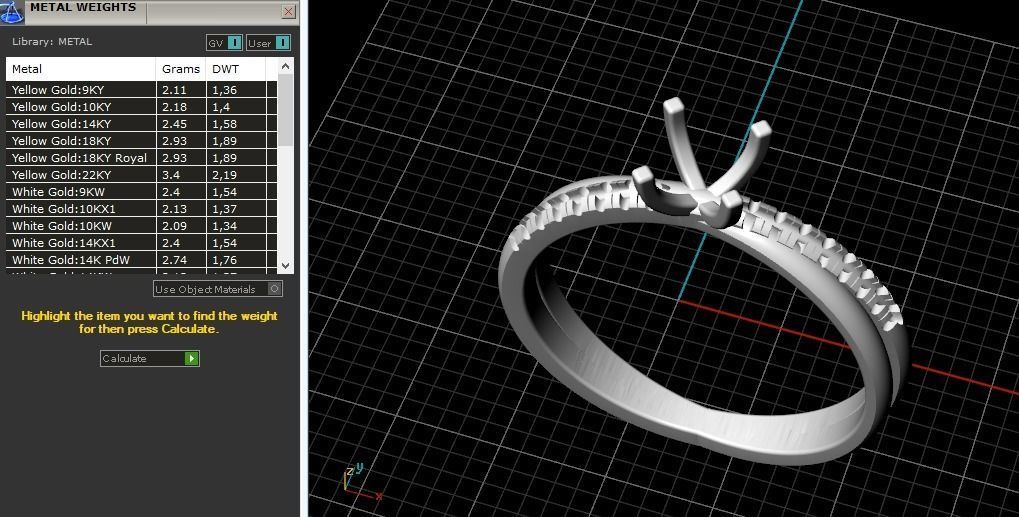Click the 2.74 grams value cell
This screenshot has width=1019, height=517.
click(181, 260)
